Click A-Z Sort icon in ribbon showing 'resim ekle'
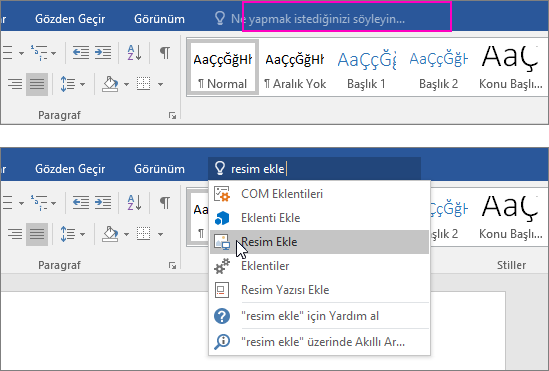The width and height of the screenshot is (549, 371). coord(134,202)
